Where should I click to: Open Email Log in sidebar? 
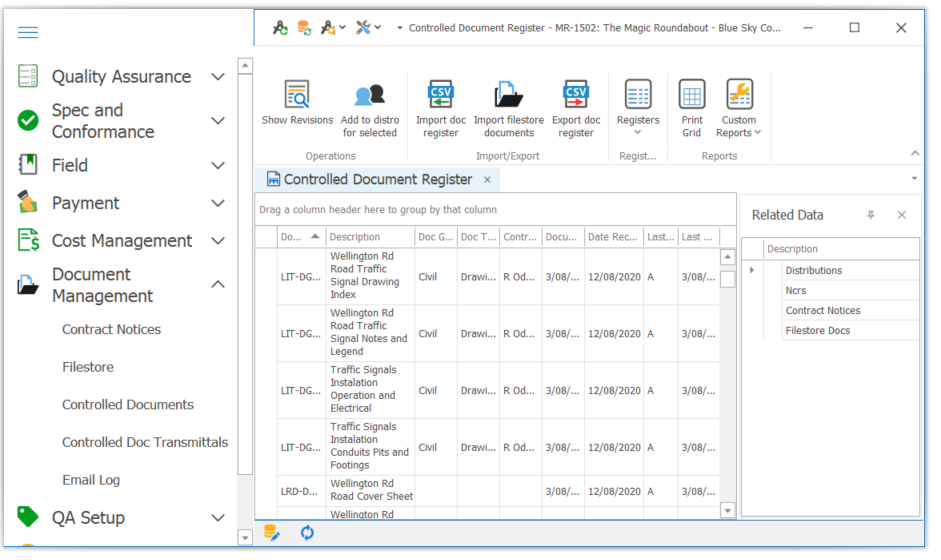click(x=91, y=480)
